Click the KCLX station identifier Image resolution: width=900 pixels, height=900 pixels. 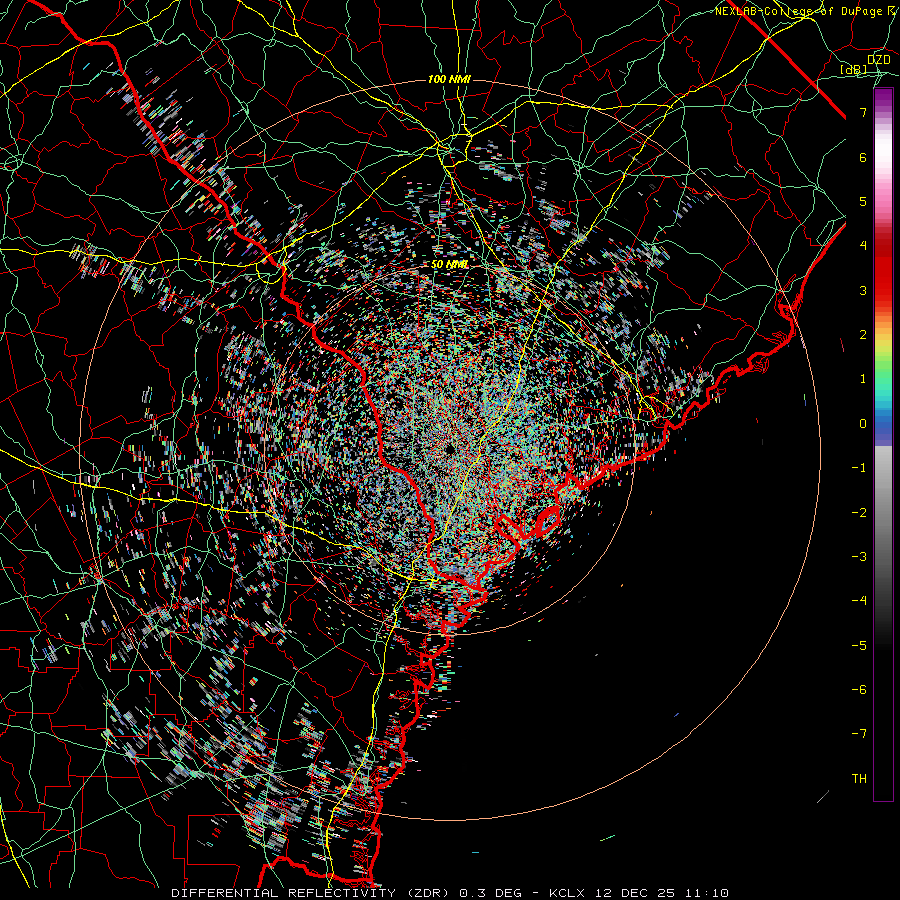point(568,893)
